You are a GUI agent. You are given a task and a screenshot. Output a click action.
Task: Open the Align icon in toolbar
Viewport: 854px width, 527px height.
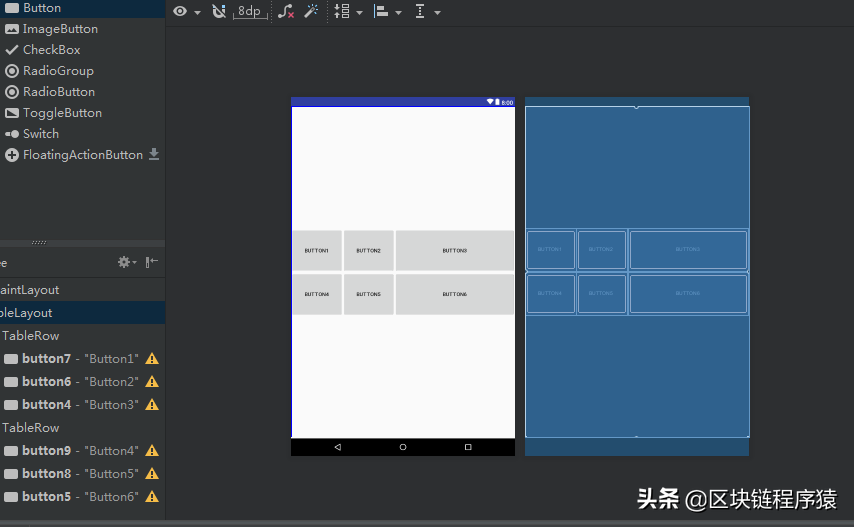coord(381,11)
